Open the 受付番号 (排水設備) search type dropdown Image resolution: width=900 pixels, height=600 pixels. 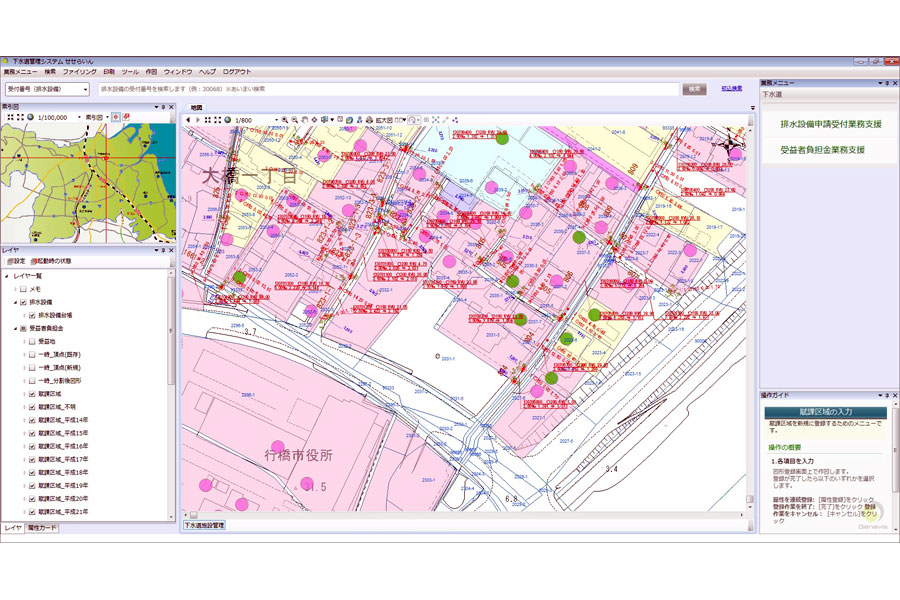coord(45,89)
